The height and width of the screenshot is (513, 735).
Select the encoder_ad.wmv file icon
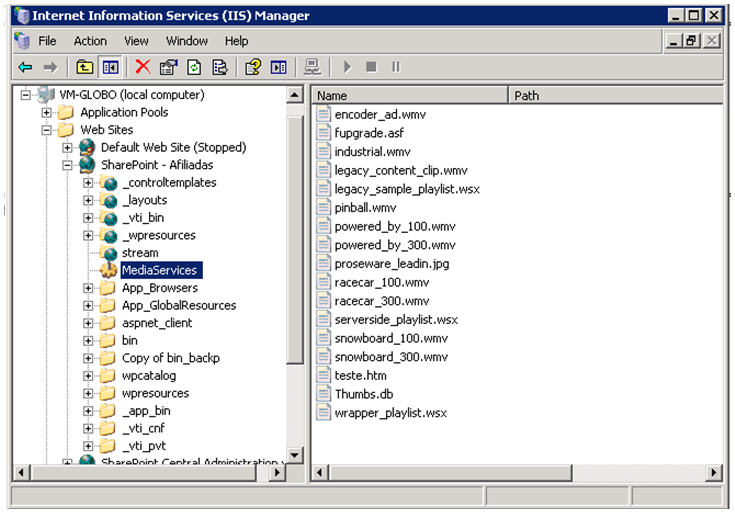(323, 114)
